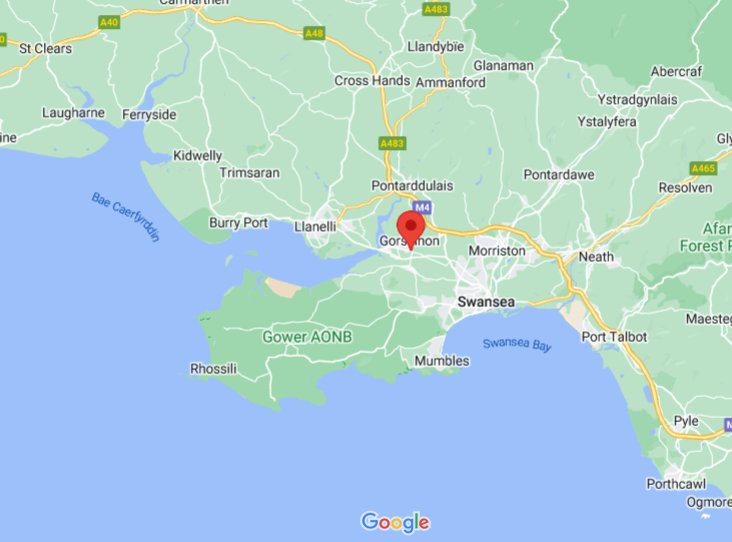
Task: Click the Bae Caerfyrddin bay label
Action: 126,217
